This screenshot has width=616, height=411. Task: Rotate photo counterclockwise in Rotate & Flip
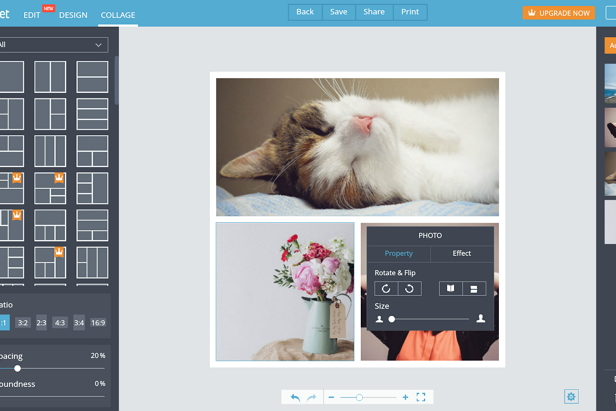tap(386, 289)
